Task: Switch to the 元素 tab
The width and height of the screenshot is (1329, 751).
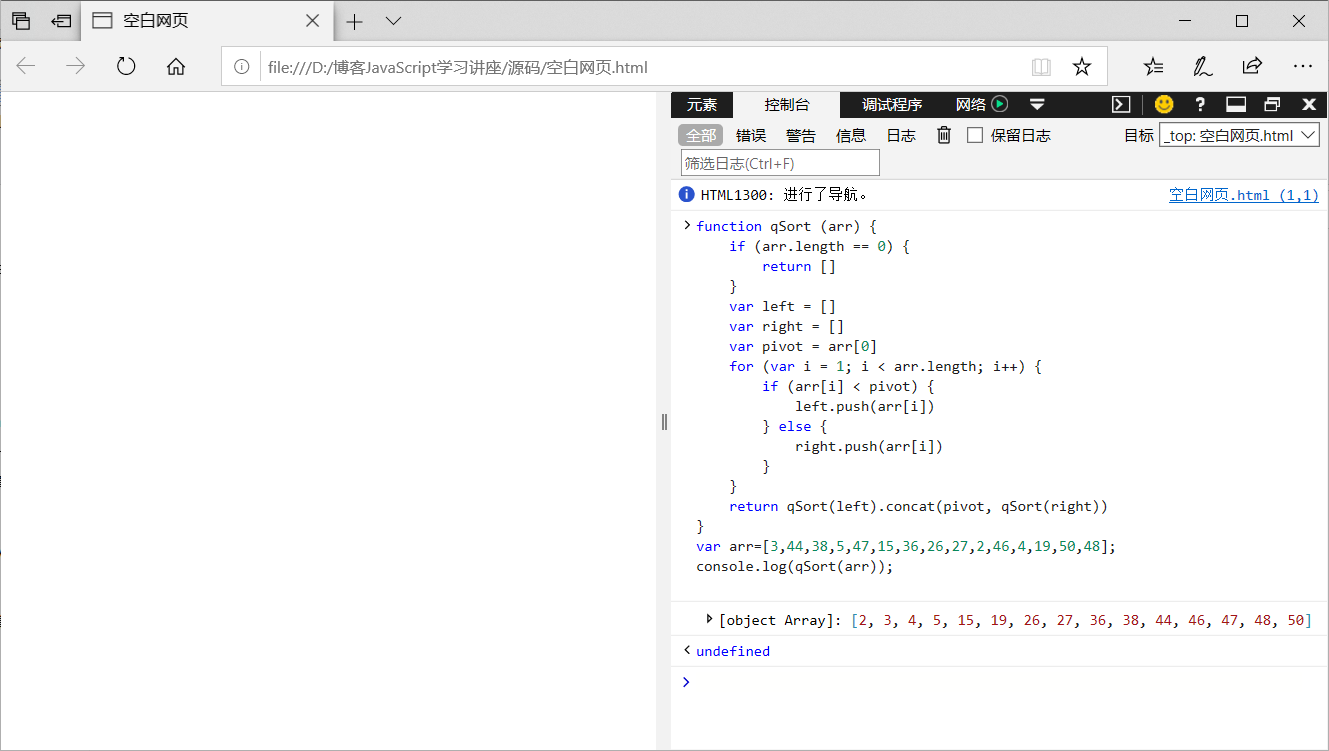Action: (702, 104)
